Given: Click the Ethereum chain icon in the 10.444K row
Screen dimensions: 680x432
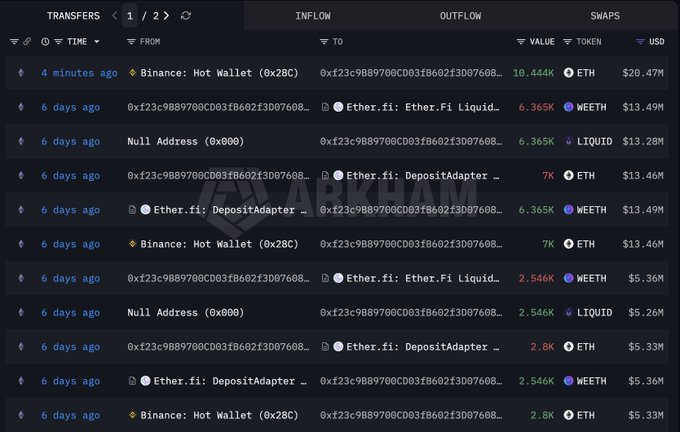Looking at the screenshot, I should tap(21, 73).
